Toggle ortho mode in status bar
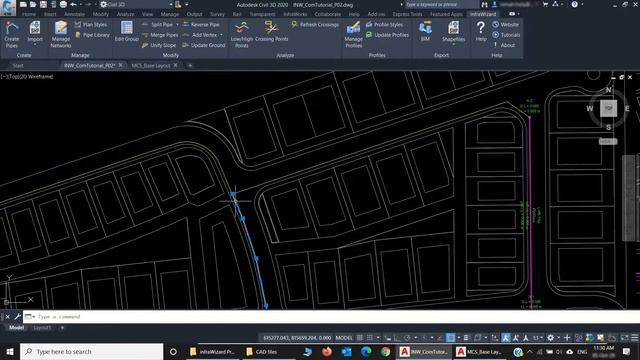 (x=397, y=338)
